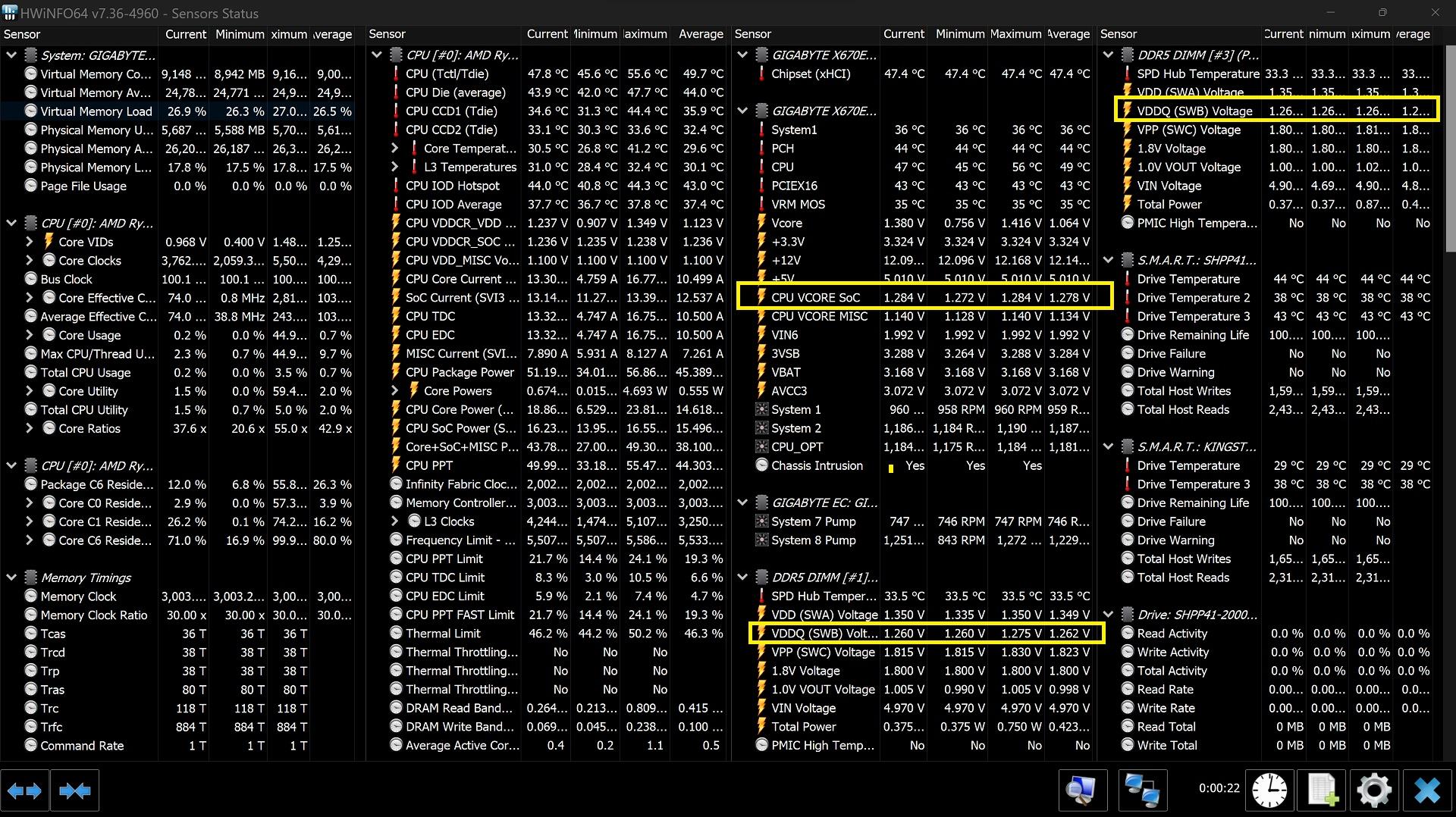Click the VRM MOS thermometer icon
This screenshot has height=817, width=1456.
click(761, 204)
